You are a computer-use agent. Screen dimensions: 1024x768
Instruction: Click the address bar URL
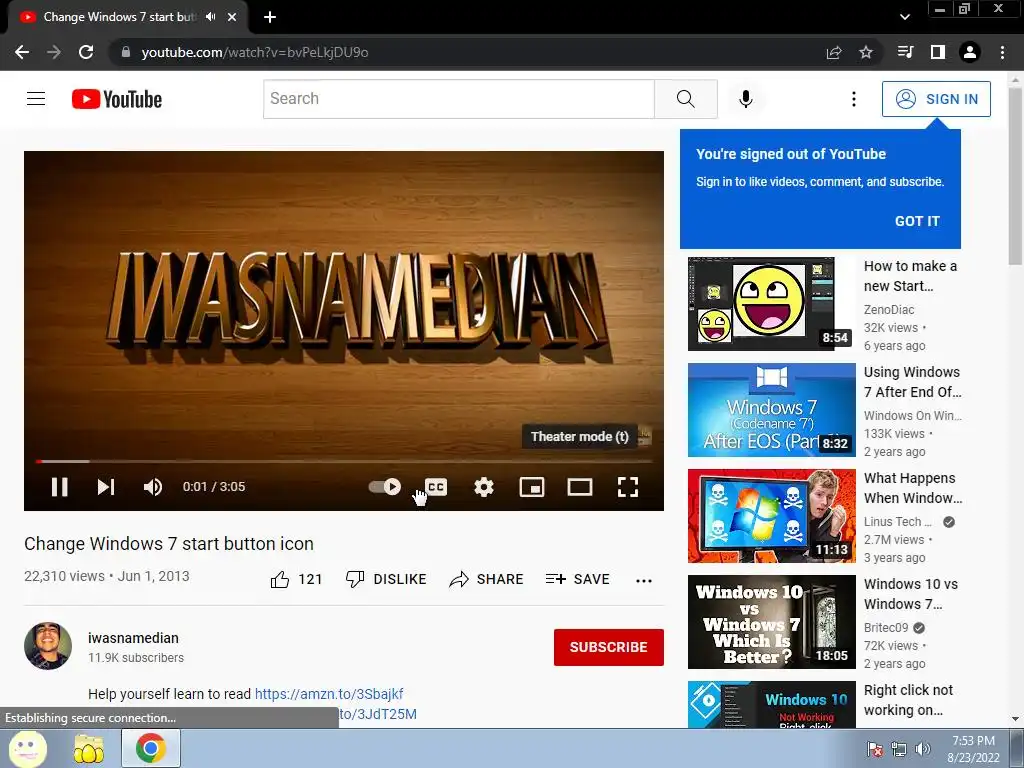pyautogui.click(x=255, y=52)
